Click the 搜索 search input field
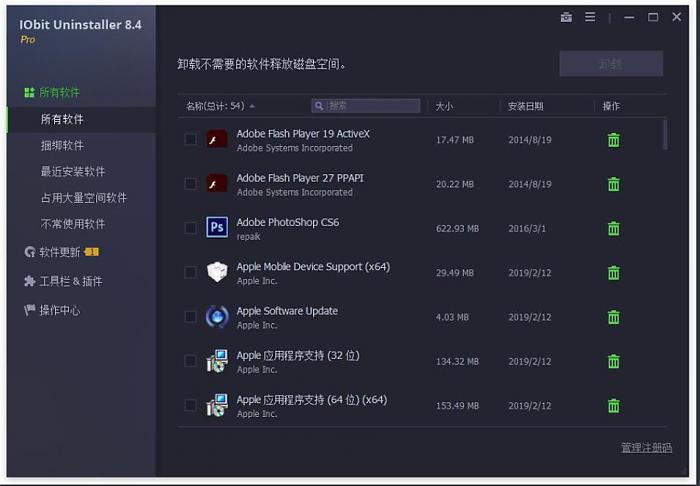700x486 pixels. point(370,106)
